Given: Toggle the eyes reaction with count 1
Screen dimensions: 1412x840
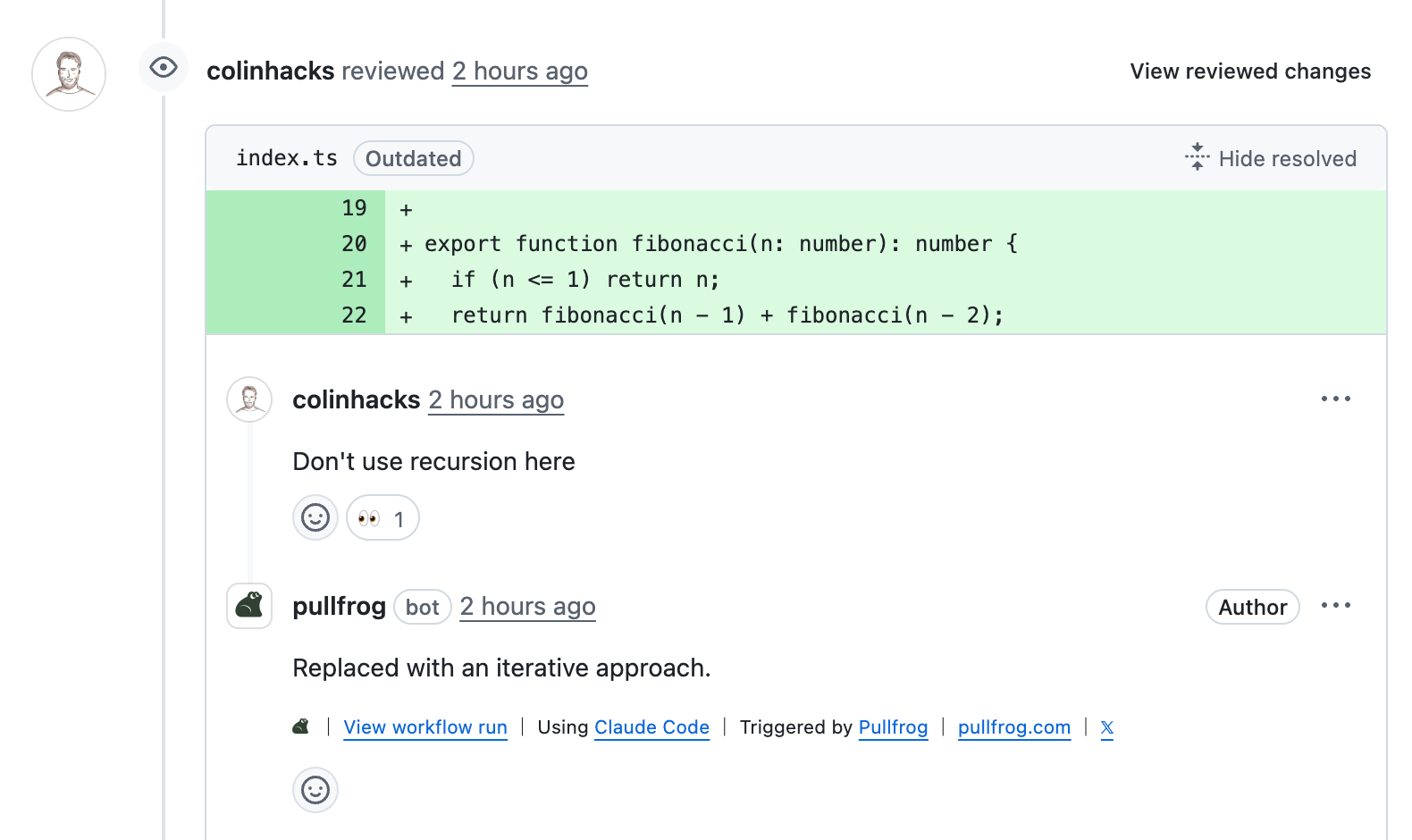Looking at the screenshot, I should point(382,517).
